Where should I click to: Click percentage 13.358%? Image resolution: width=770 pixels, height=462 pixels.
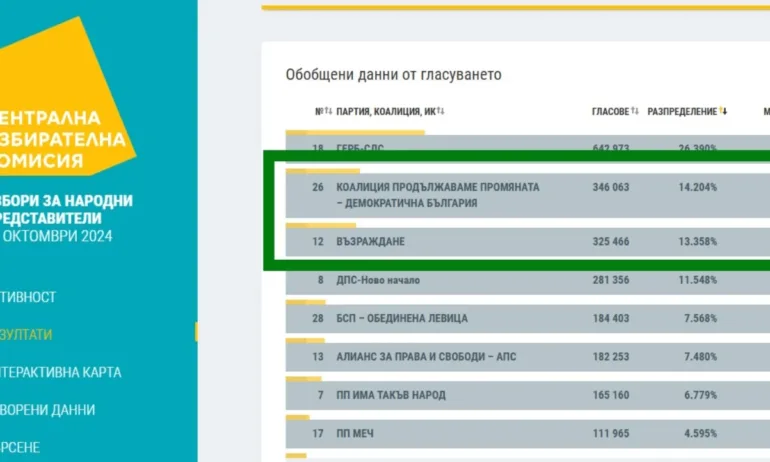tap(697, 242)
